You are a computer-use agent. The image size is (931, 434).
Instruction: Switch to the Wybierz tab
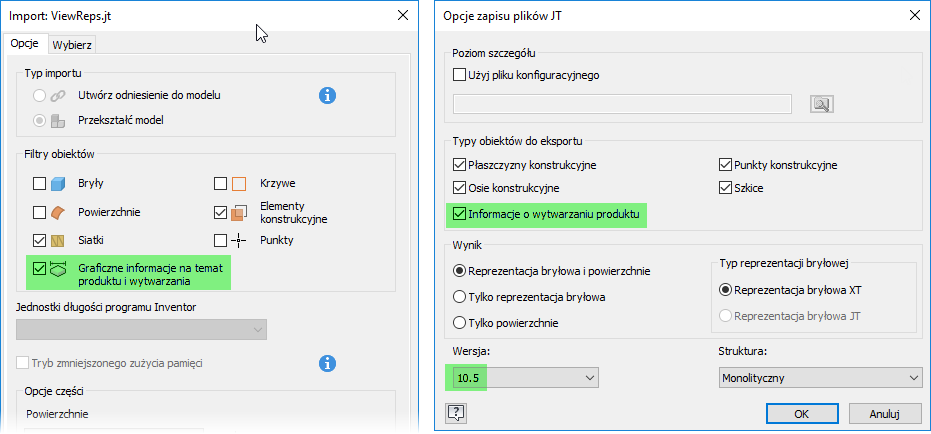tap(71, 44)
